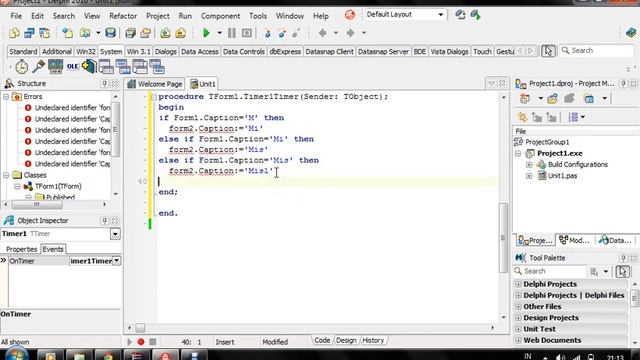Select the Timer component on System palette
The image size is (640, 360).
[x=22, y=67]
